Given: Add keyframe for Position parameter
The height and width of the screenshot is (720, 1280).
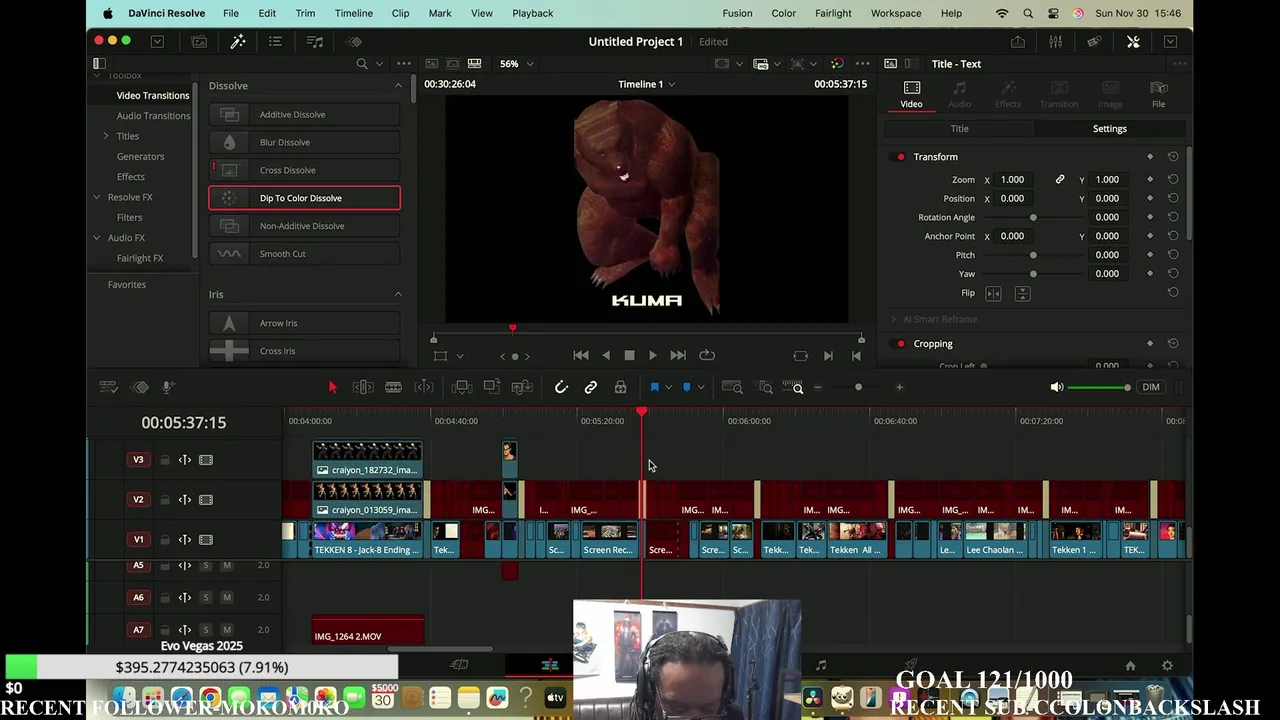Looking at the screenshot, I should point(1150,198).
